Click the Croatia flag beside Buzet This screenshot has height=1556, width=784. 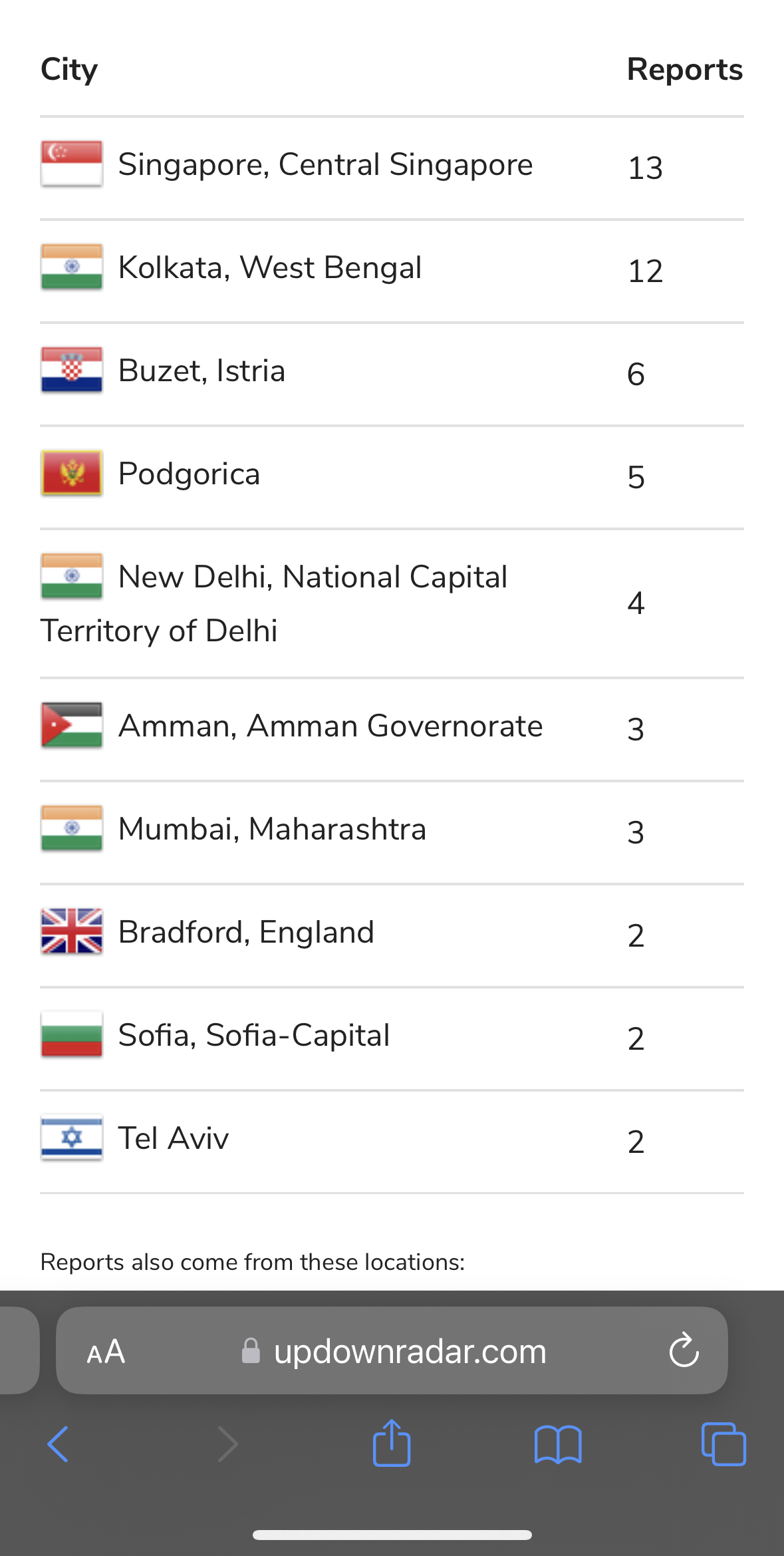tap(72, 370)
